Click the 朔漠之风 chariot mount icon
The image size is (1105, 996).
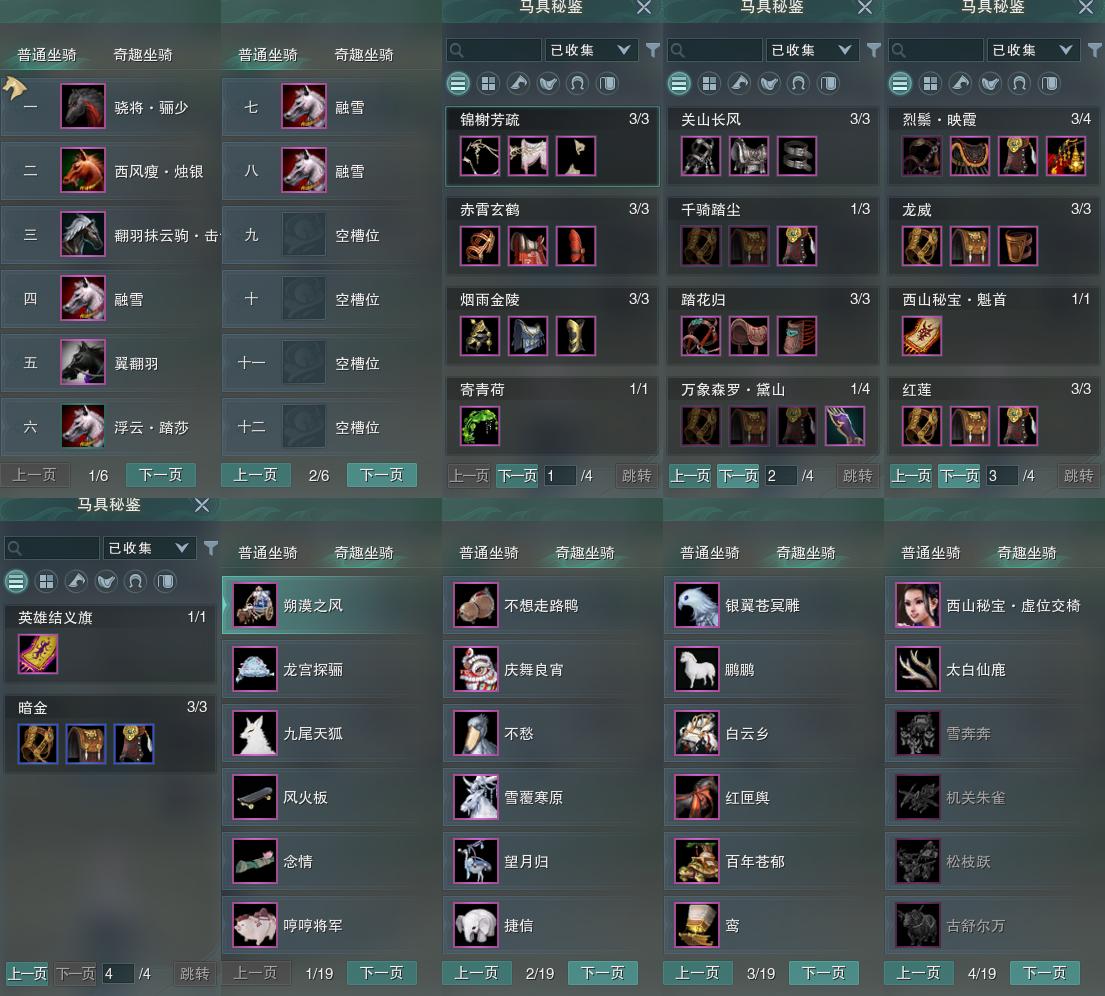click(x=254, y=605)
